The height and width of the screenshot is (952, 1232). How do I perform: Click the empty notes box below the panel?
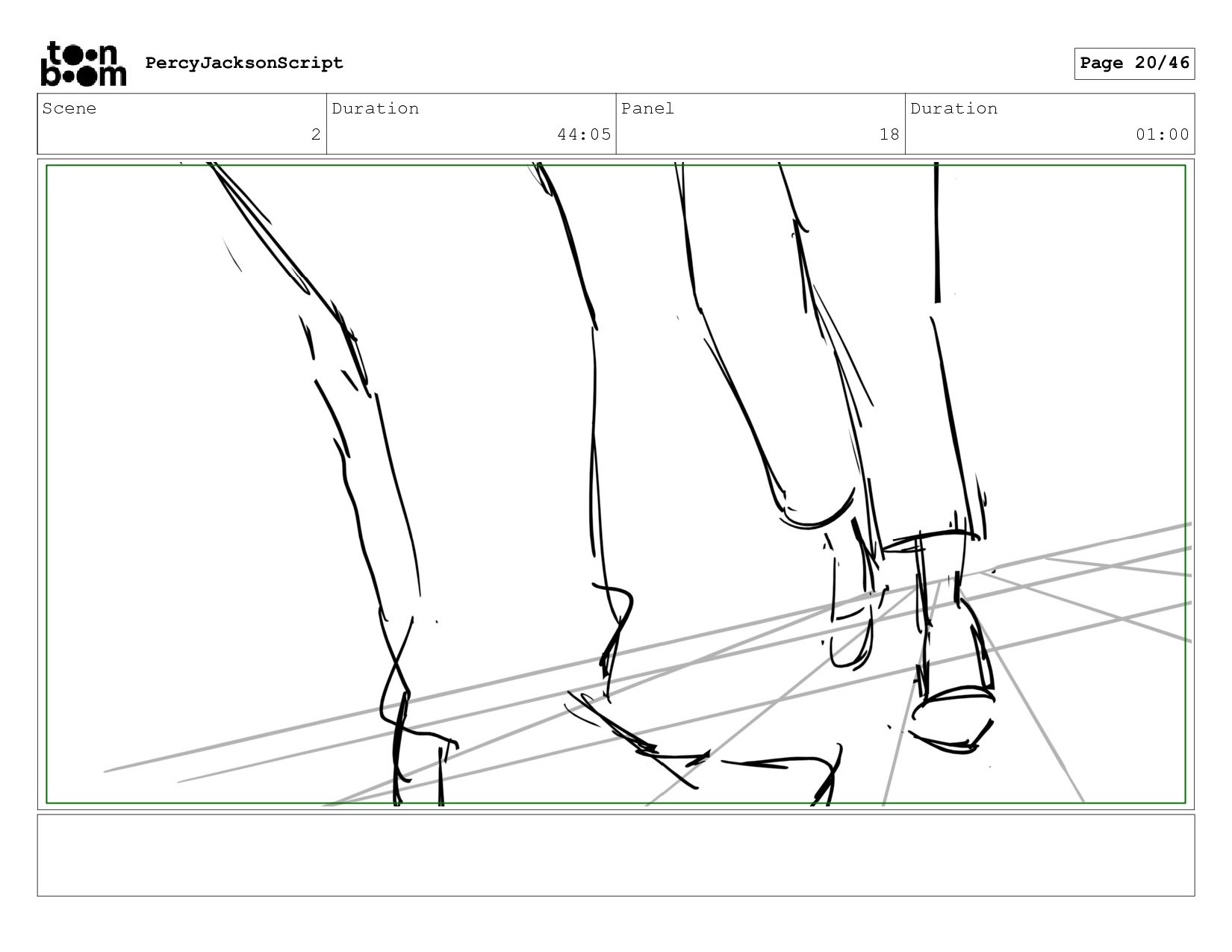pos(616,855)
